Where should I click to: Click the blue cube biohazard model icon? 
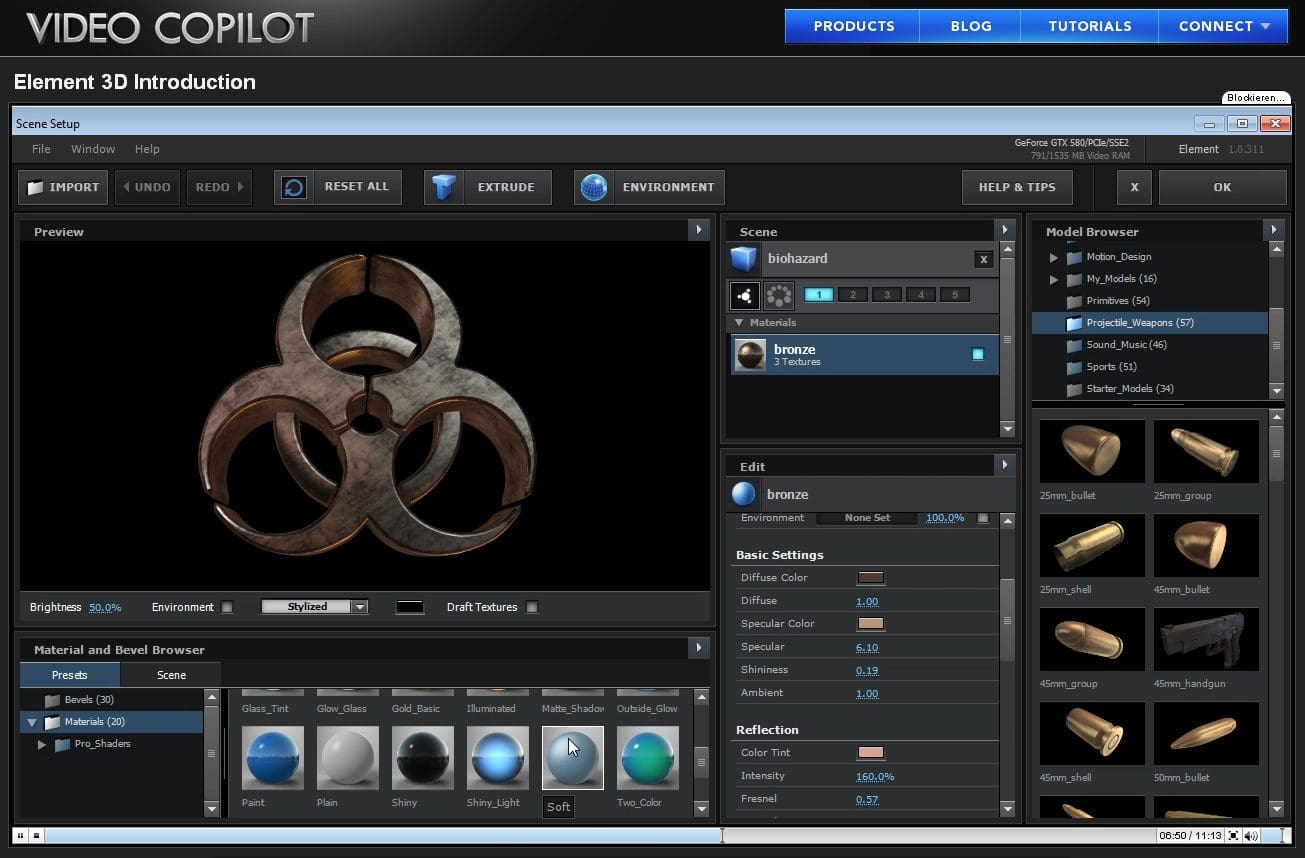tap(744, 259)
